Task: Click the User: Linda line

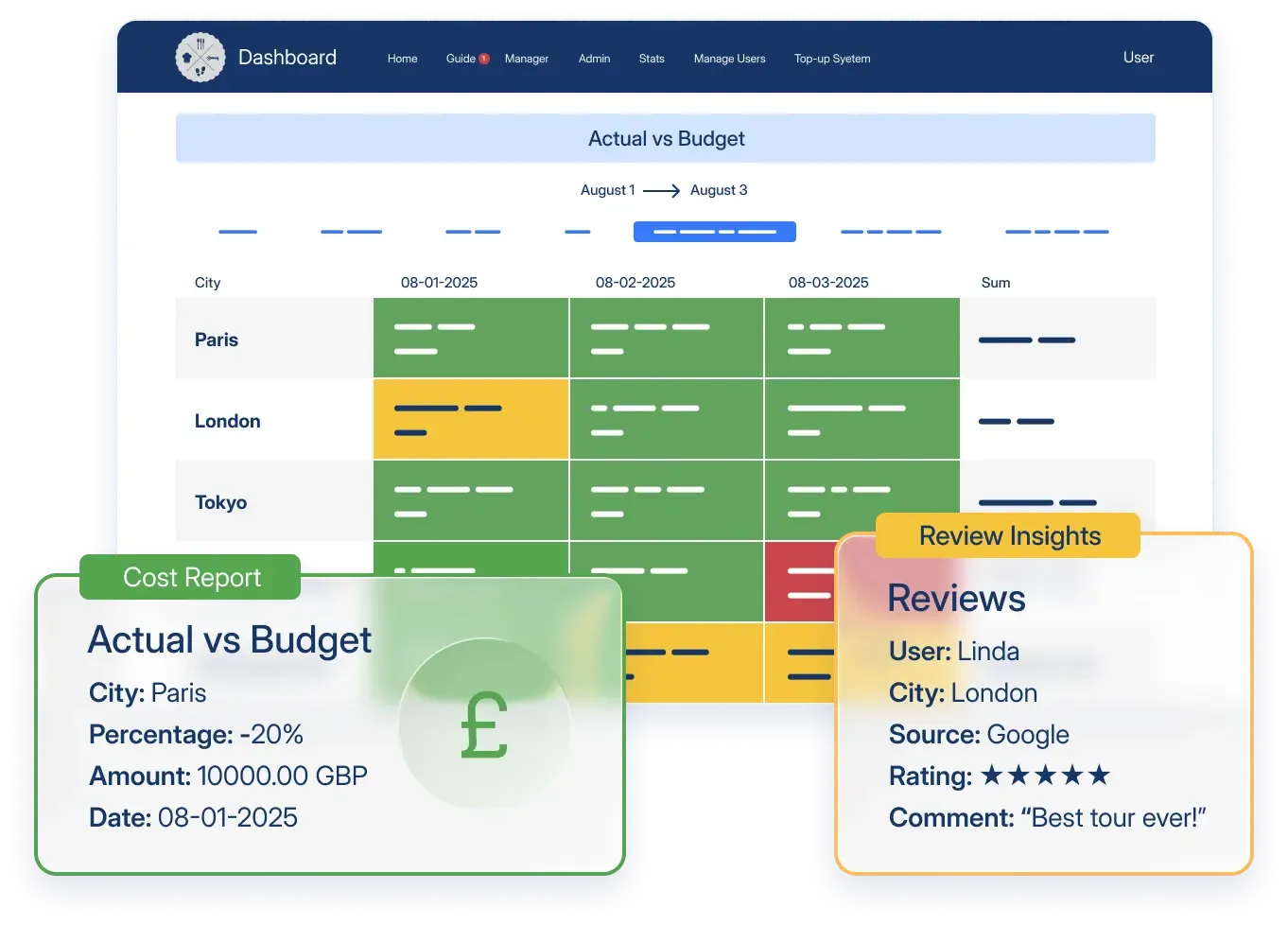Action: 954,651
